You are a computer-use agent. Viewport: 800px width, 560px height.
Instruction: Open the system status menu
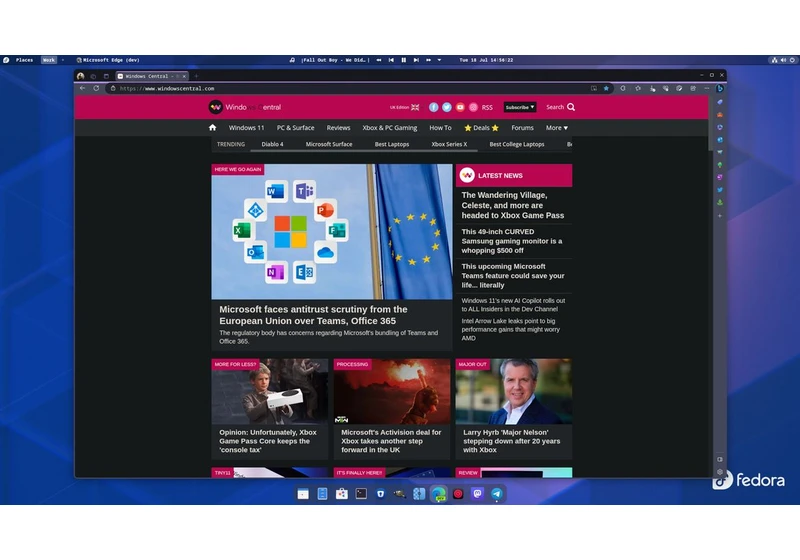pyautogui.click(x=783, y=60)
